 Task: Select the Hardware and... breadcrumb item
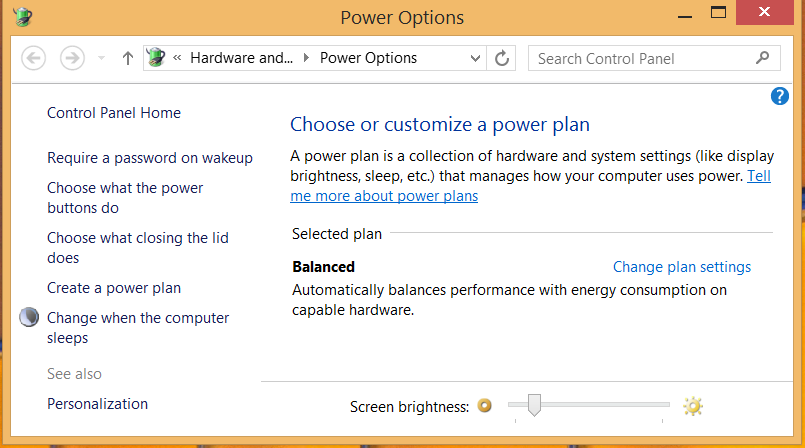pos(241,58)
